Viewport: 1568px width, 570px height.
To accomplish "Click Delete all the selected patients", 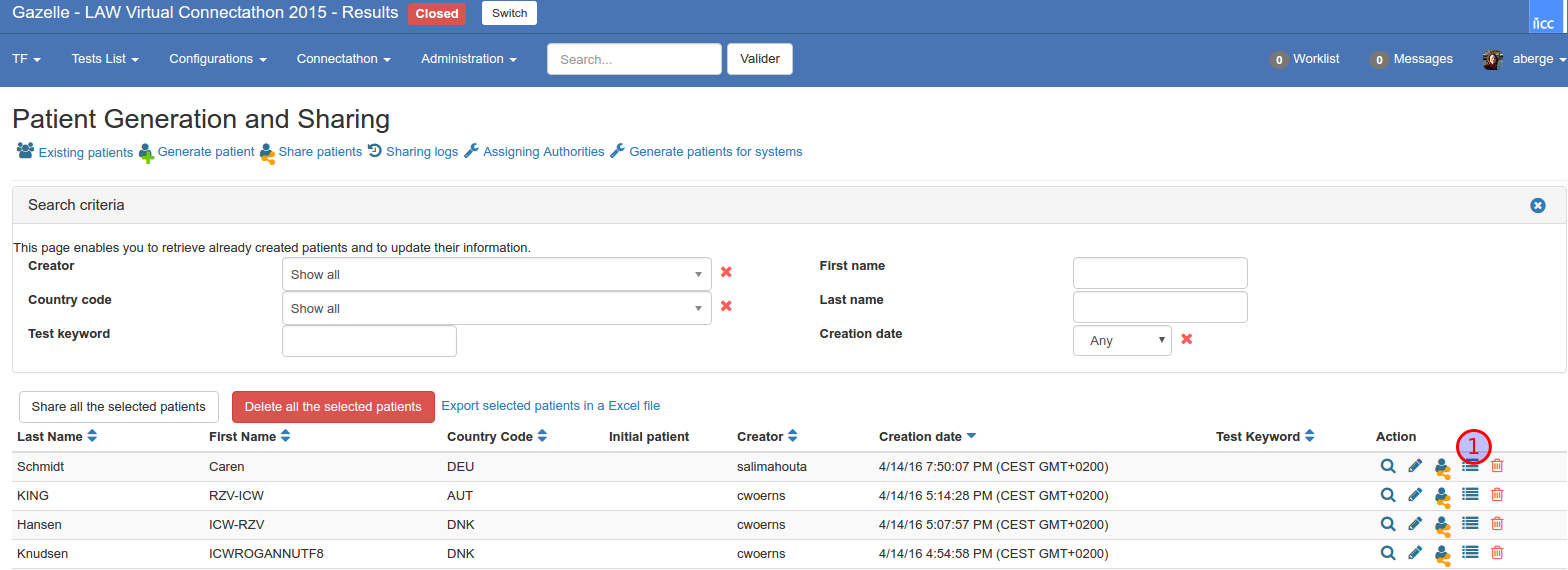I will [x=333, y=407].
